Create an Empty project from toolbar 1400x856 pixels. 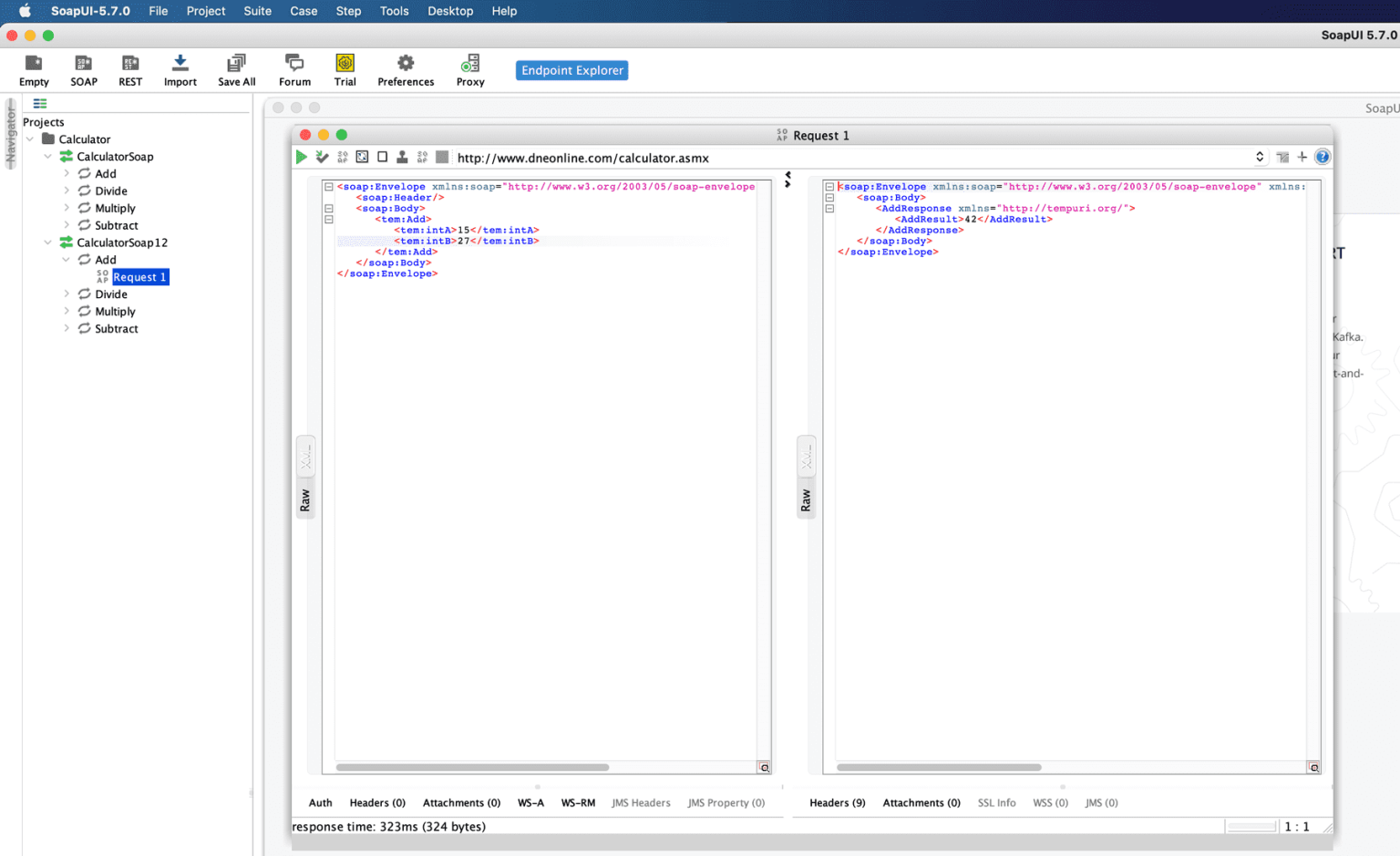tap(34, 70)
